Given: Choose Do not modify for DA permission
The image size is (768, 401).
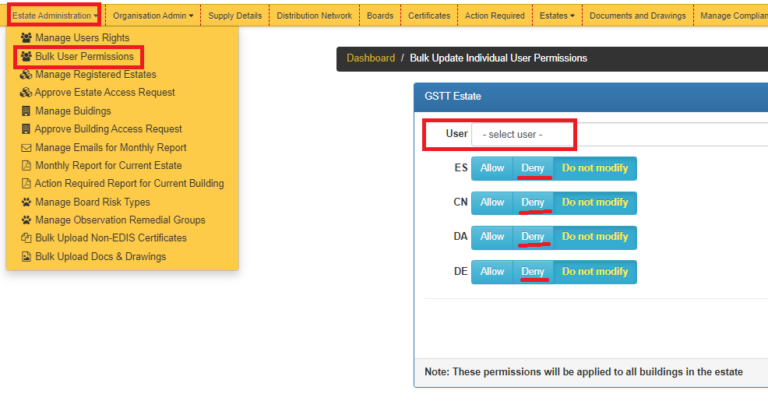Looking at the screenshot, I should [x=594, y=237].
